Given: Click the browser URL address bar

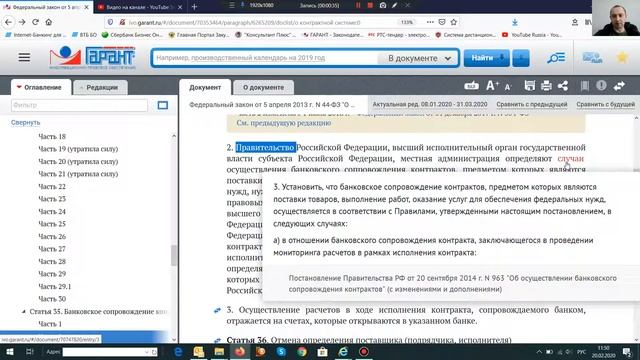Looking at the screenshot, I should tap(261, 22).
